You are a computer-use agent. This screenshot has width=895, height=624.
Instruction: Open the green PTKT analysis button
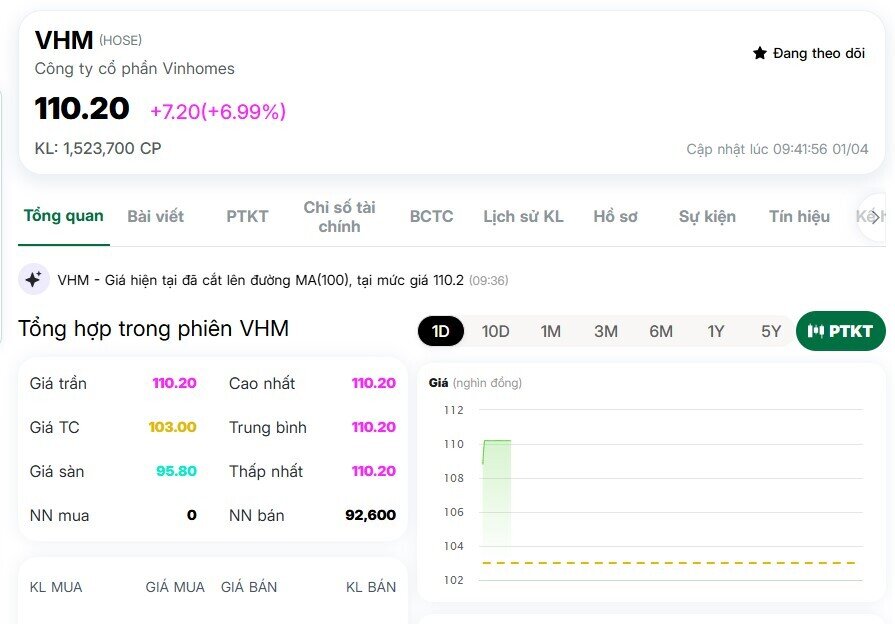(840, 330)
